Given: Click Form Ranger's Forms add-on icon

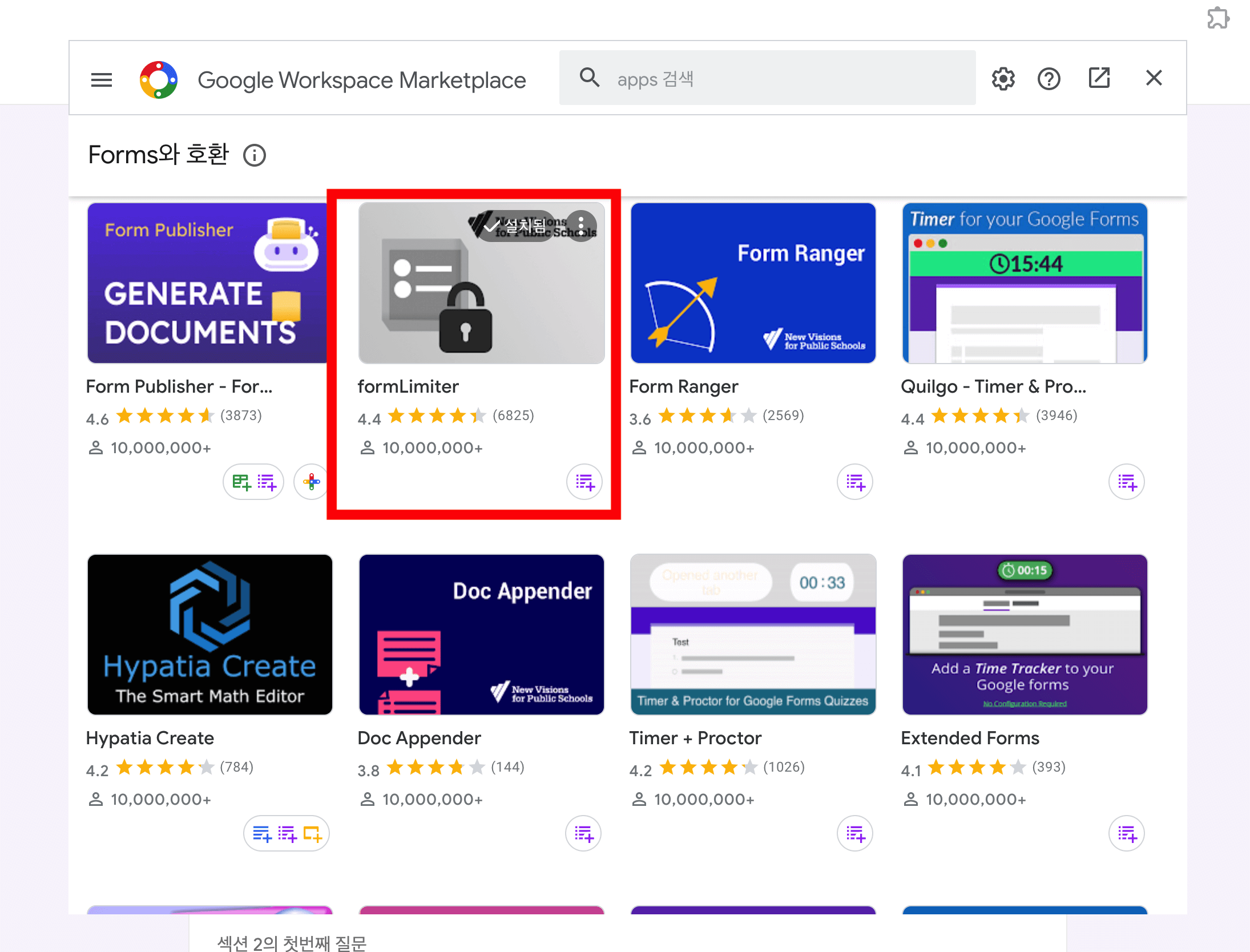Looking at the screenshot, I should pyautogui.click(x=855, y=482).
